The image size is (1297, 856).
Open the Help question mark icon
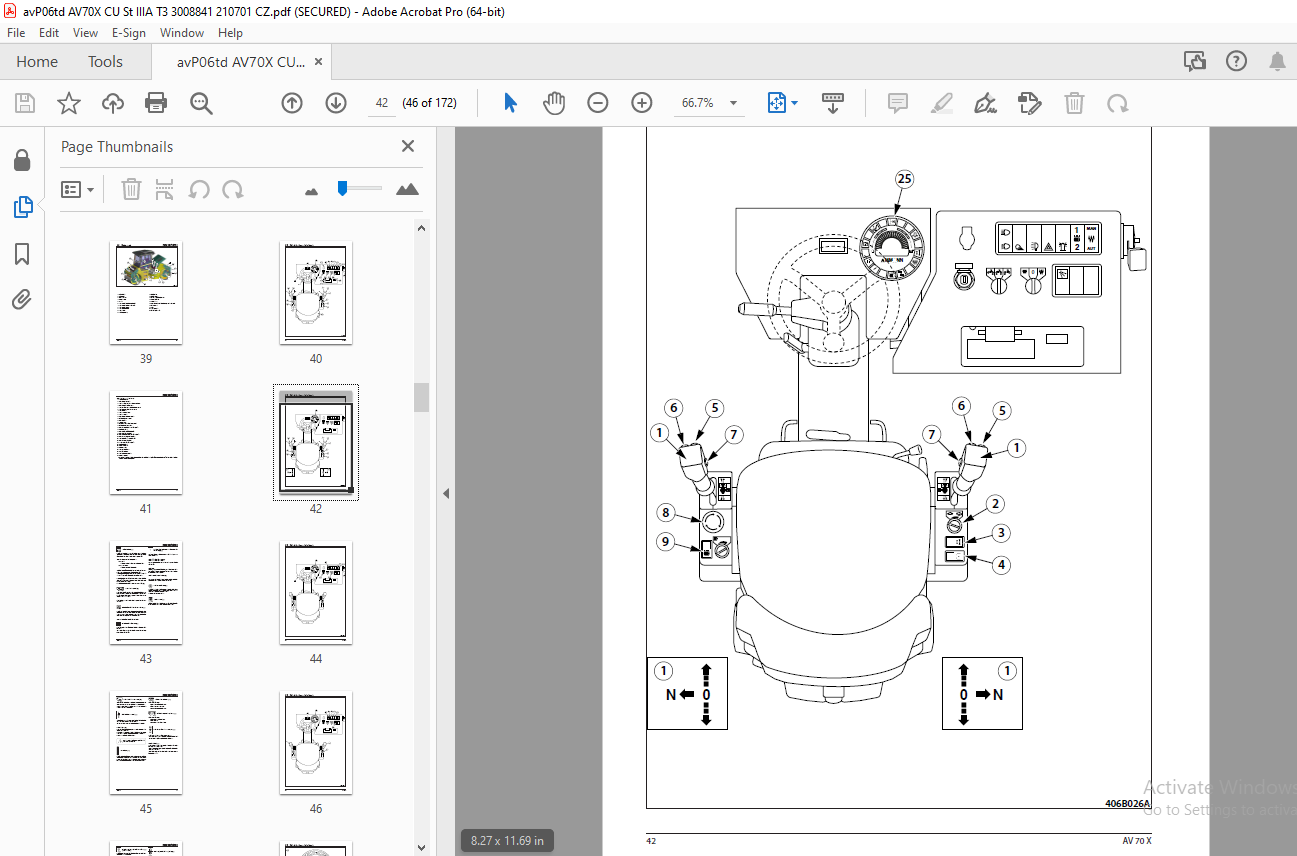1236,62
